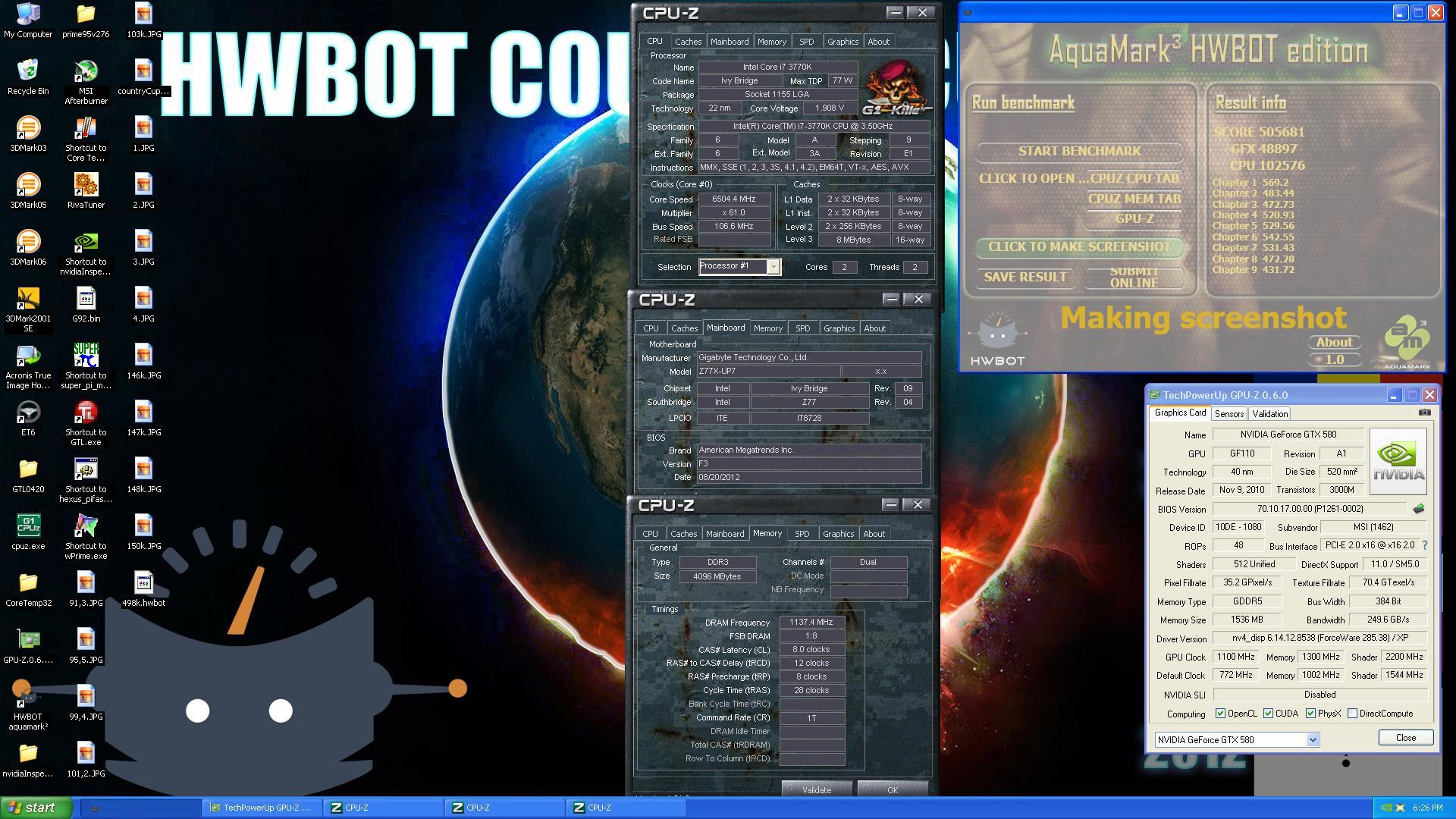Viewport: 1456px width, 819px height.
Task: Open Hexus PiFast shortcut icon
Action: [86, 480]
